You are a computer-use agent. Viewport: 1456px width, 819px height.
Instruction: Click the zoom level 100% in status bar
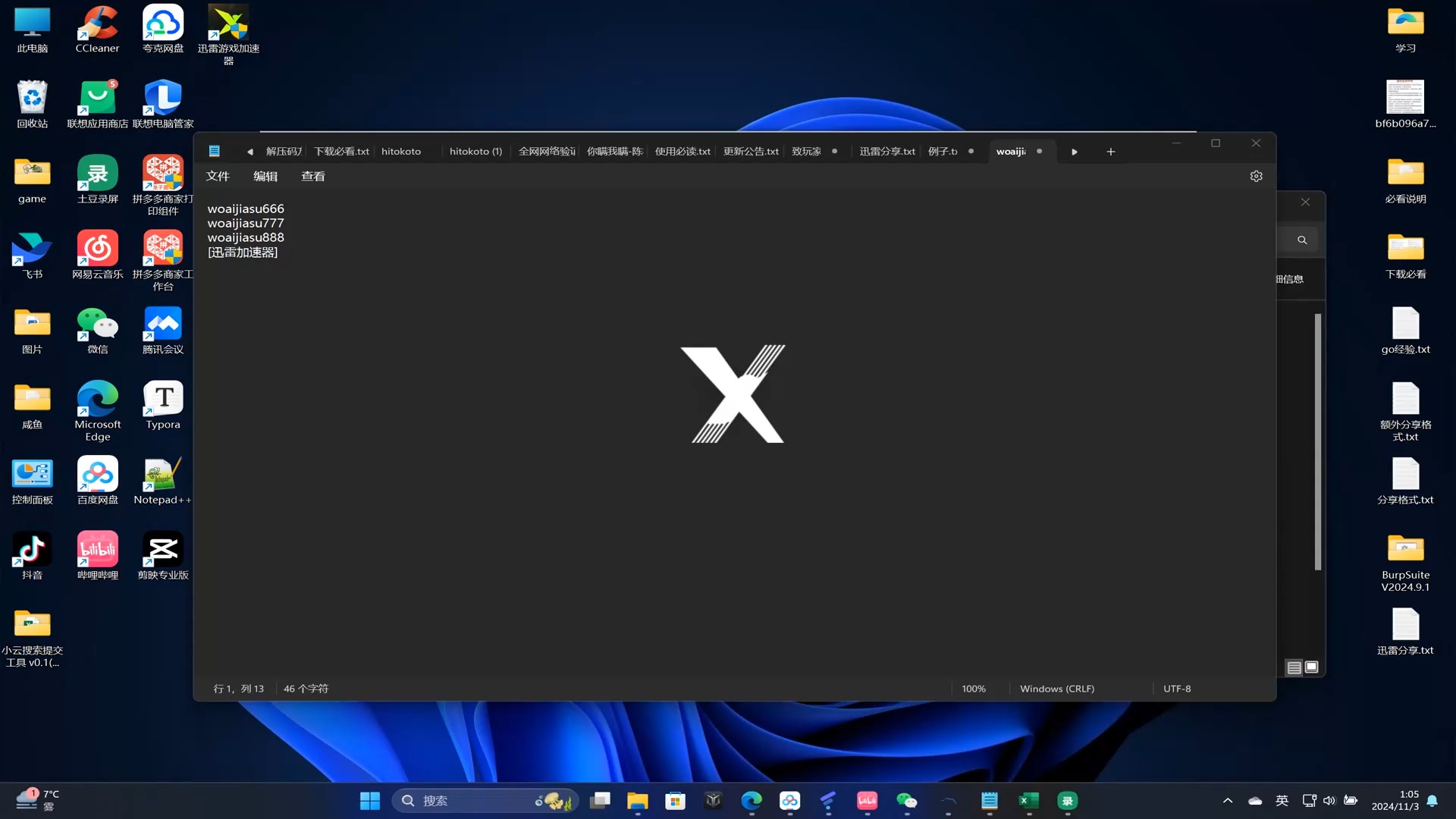pyautogui.click(x=974, y=689)
